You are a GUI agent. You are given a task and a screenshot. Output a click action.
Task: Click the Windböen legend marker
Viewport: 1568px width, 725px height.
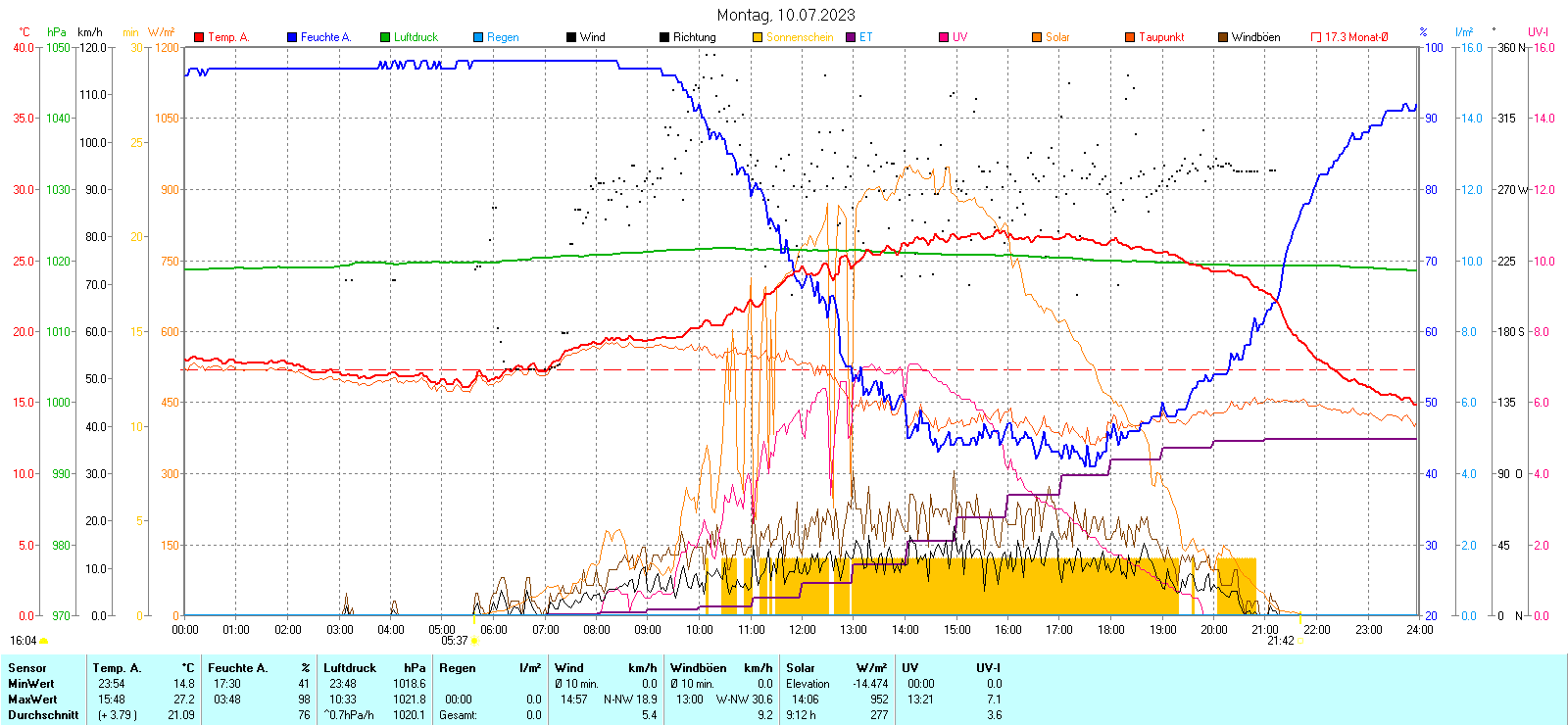[1223, 37]
